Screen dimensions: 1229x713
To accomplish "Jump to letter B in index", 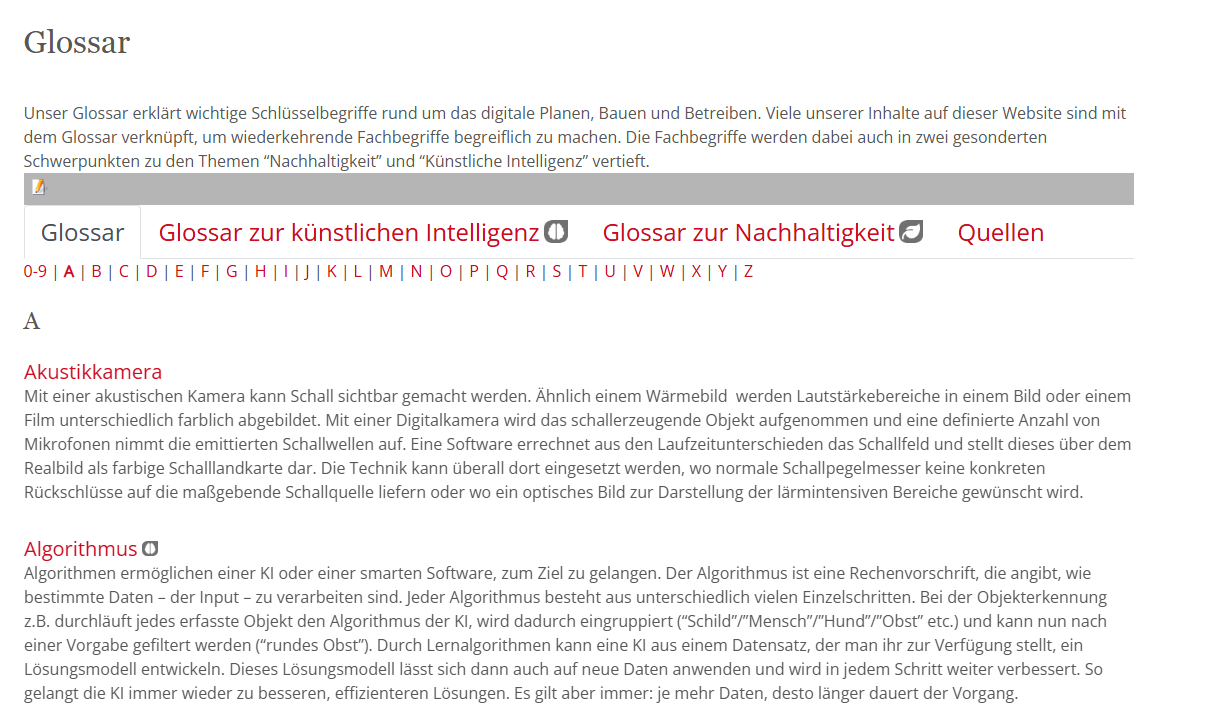I will pos(96,271).
